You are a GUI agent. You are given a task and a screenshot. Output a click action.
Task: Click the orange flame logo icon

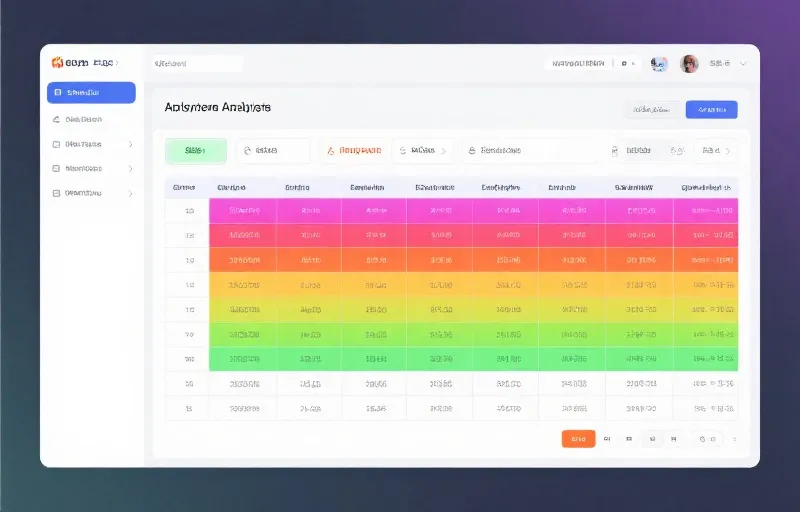point(57,62)
